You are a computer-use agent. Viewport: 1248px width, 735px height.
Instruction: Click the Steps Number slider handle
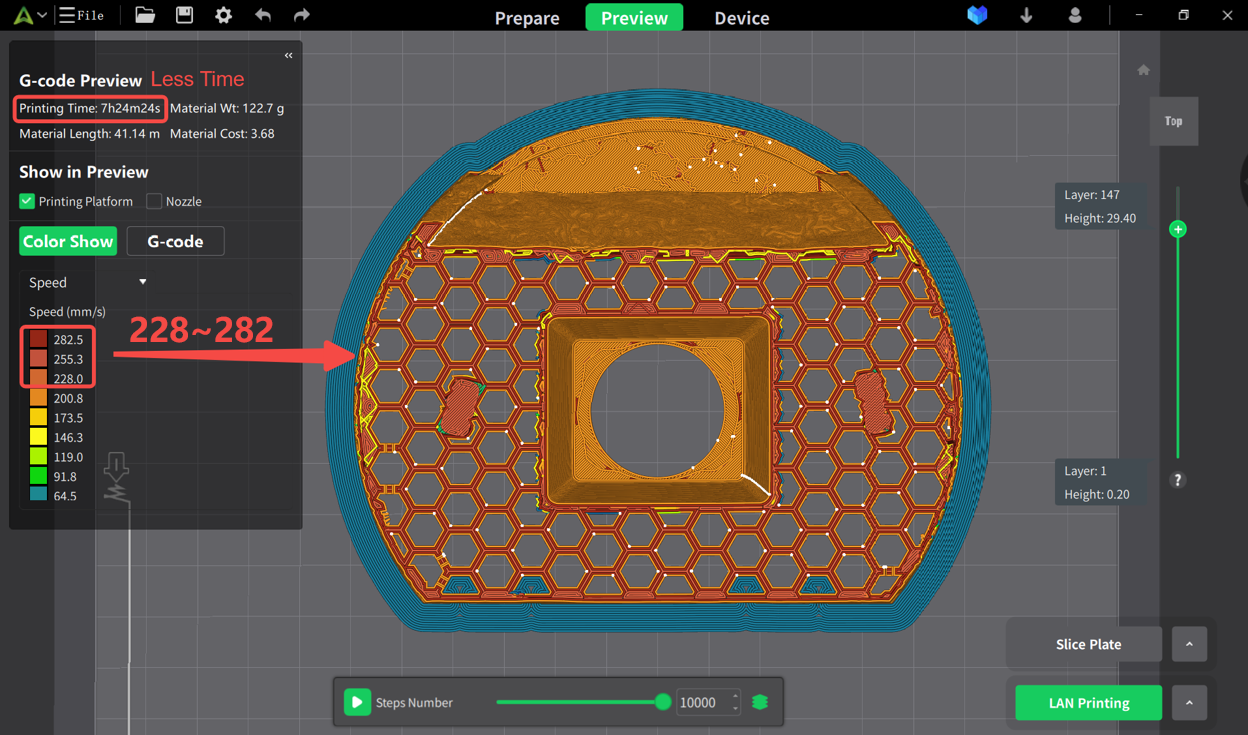coord(663,702)
